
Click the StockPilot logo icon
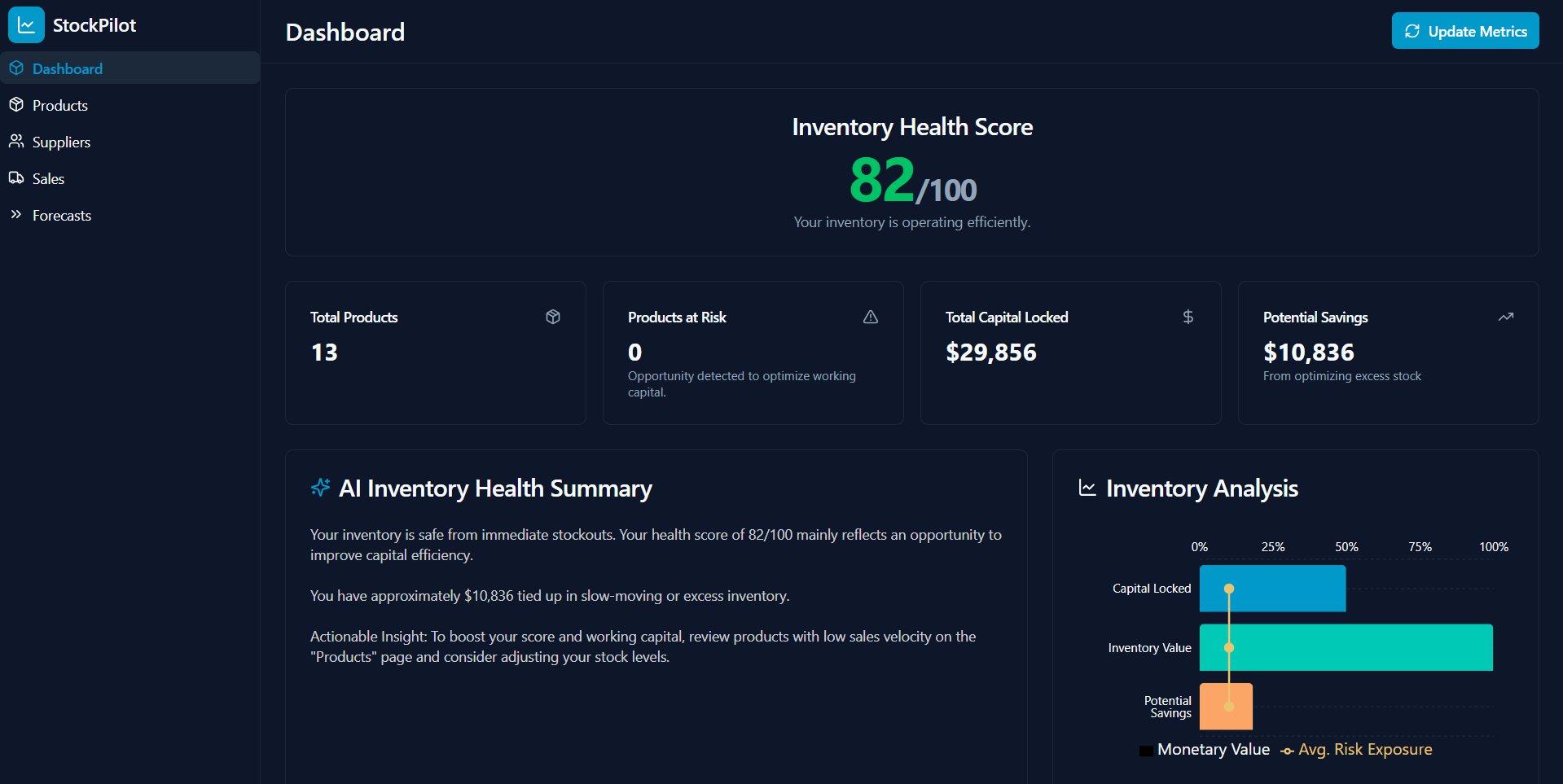(x=25, y=24)
